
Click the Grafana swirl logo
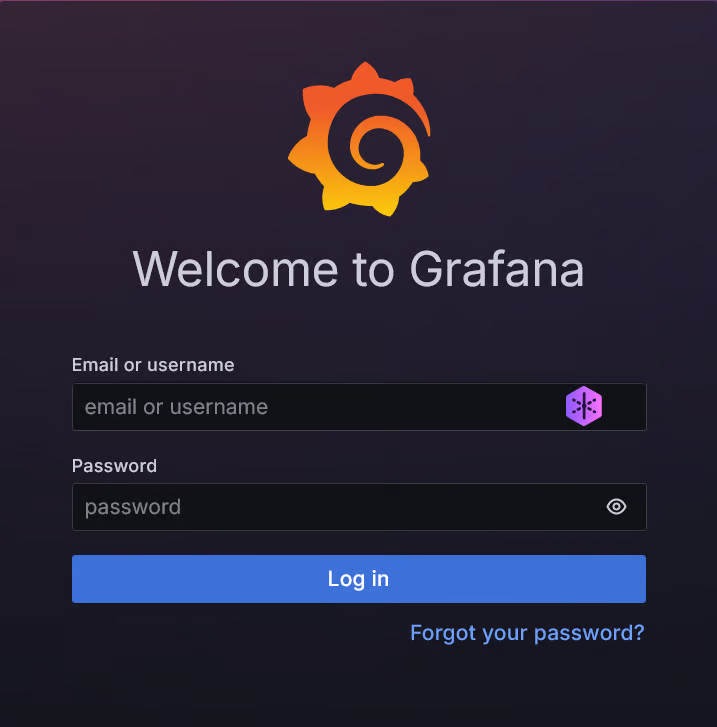point(359,139)
